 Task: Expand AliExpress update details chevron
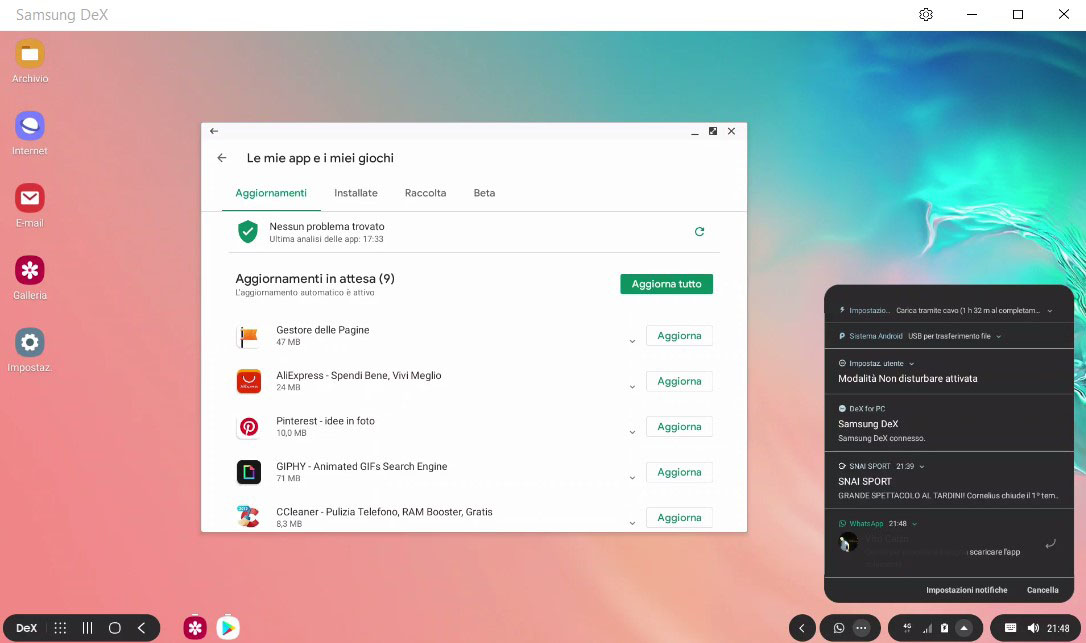click(632, 387)
